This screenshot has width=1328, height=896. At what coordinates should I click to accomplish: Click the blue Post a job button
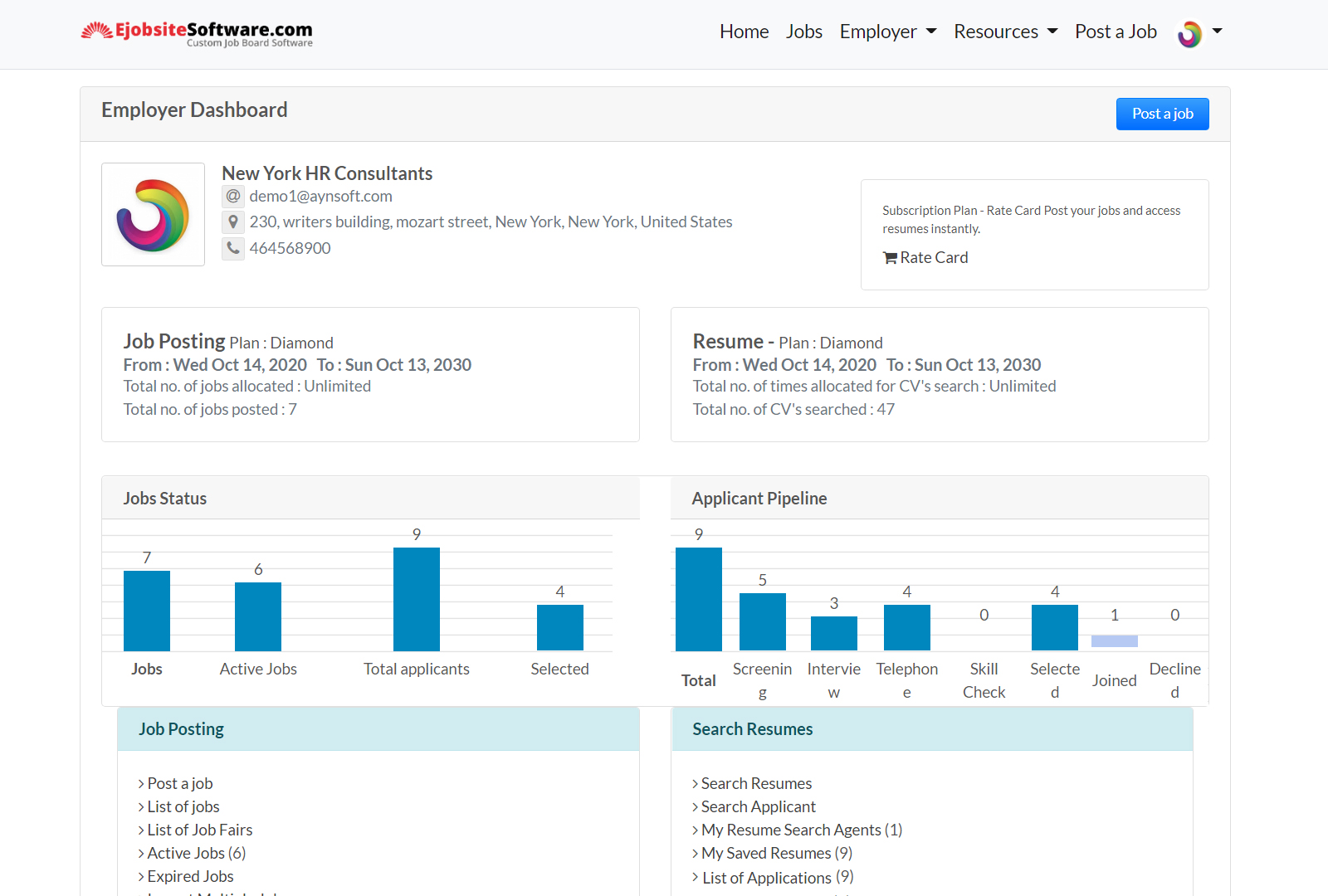click(x=1162, y=114)
